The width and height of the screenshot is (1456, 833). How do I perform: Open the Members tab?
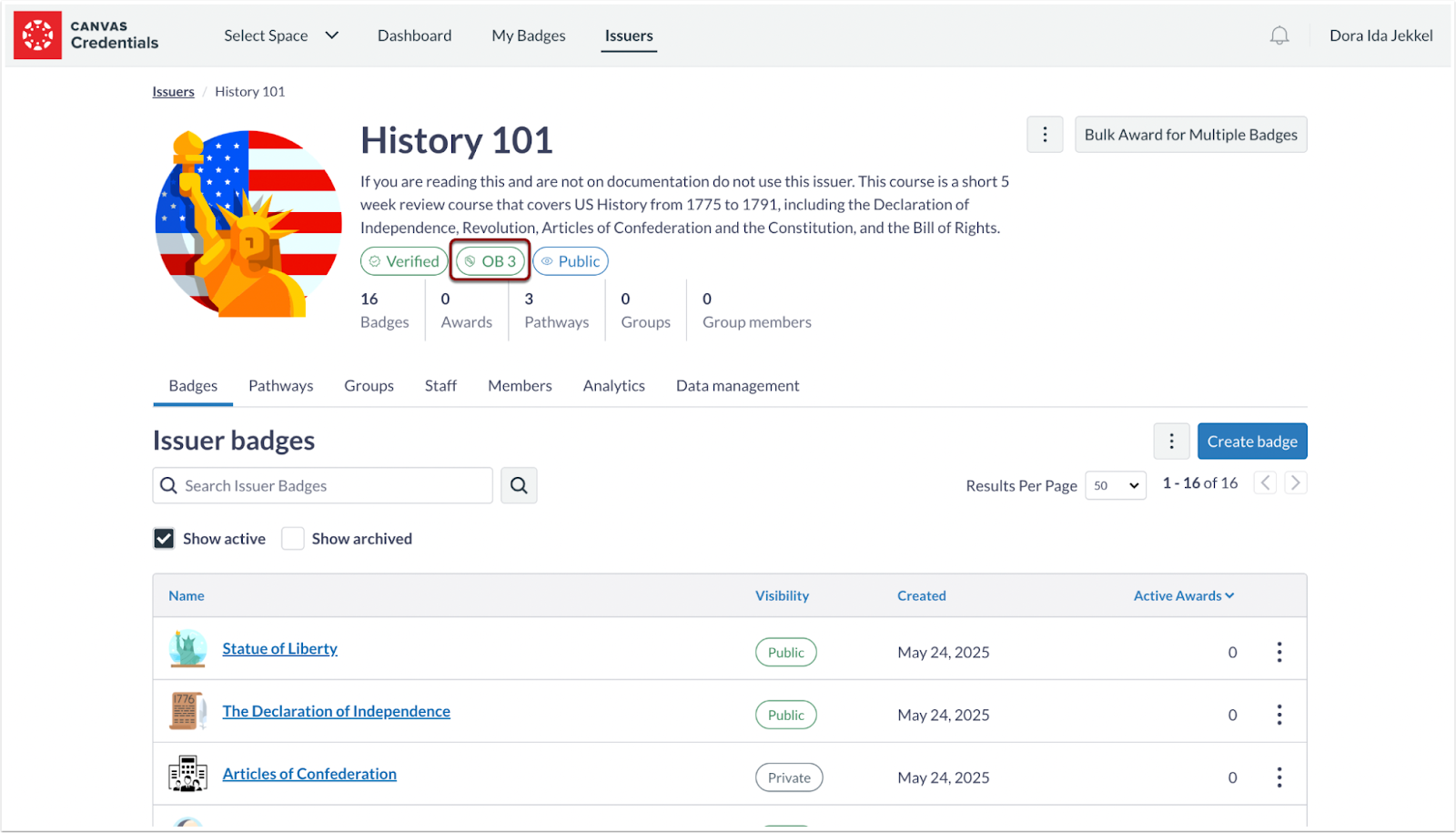coord(520,386)
